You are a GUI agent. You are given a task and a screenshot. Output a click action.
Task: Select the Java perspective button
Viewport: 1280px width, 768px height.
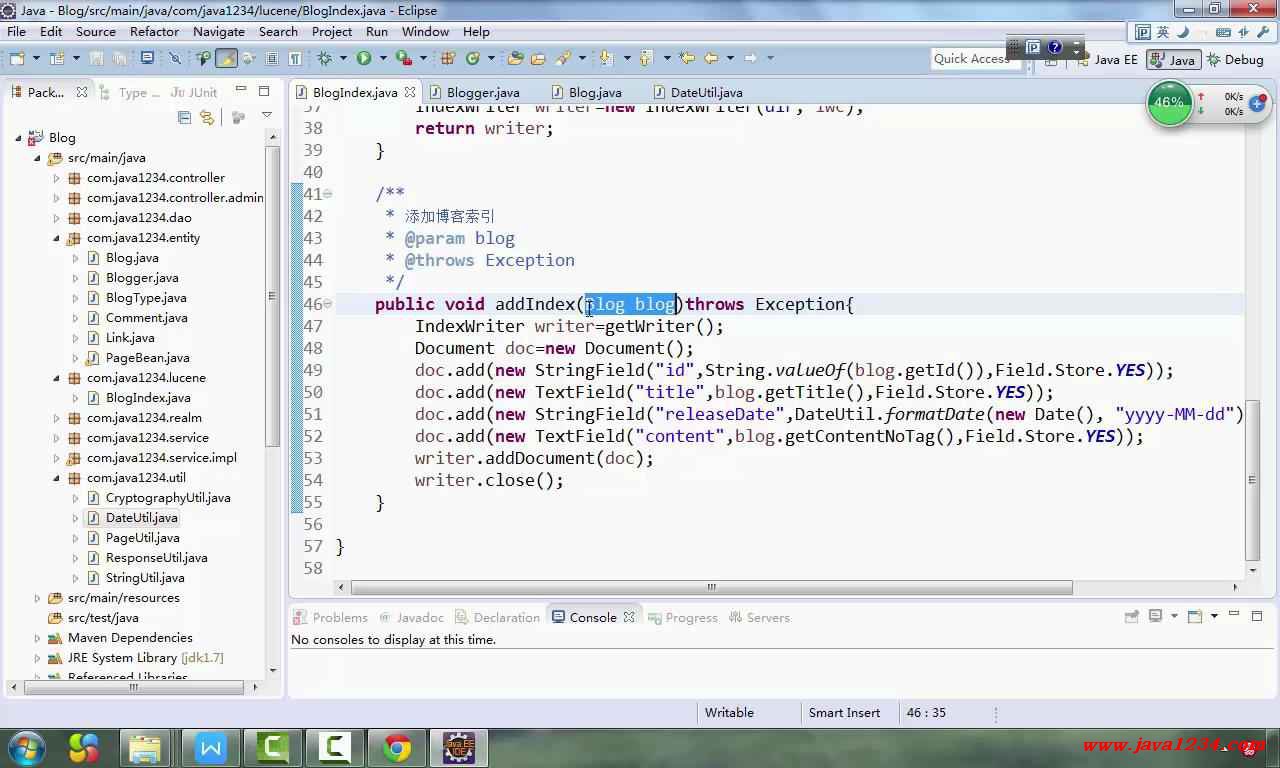click(x=1173, y=60)
